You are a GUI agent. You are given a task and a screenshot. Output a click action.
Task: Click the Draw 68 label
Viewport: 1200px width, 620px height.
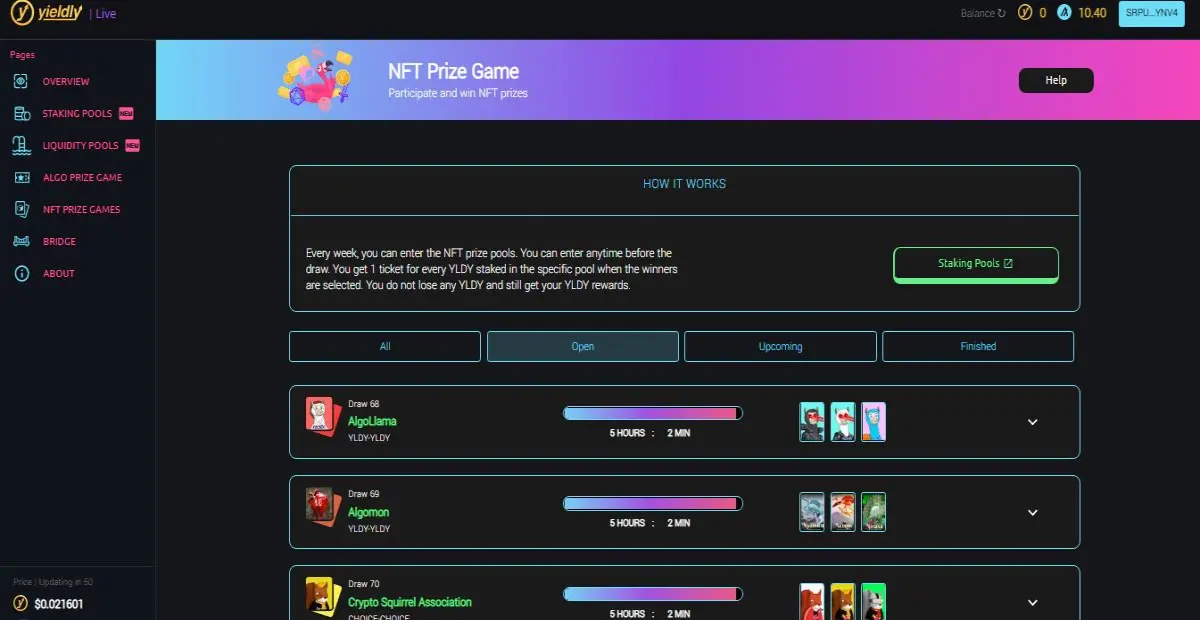click(x=363, y=404)
